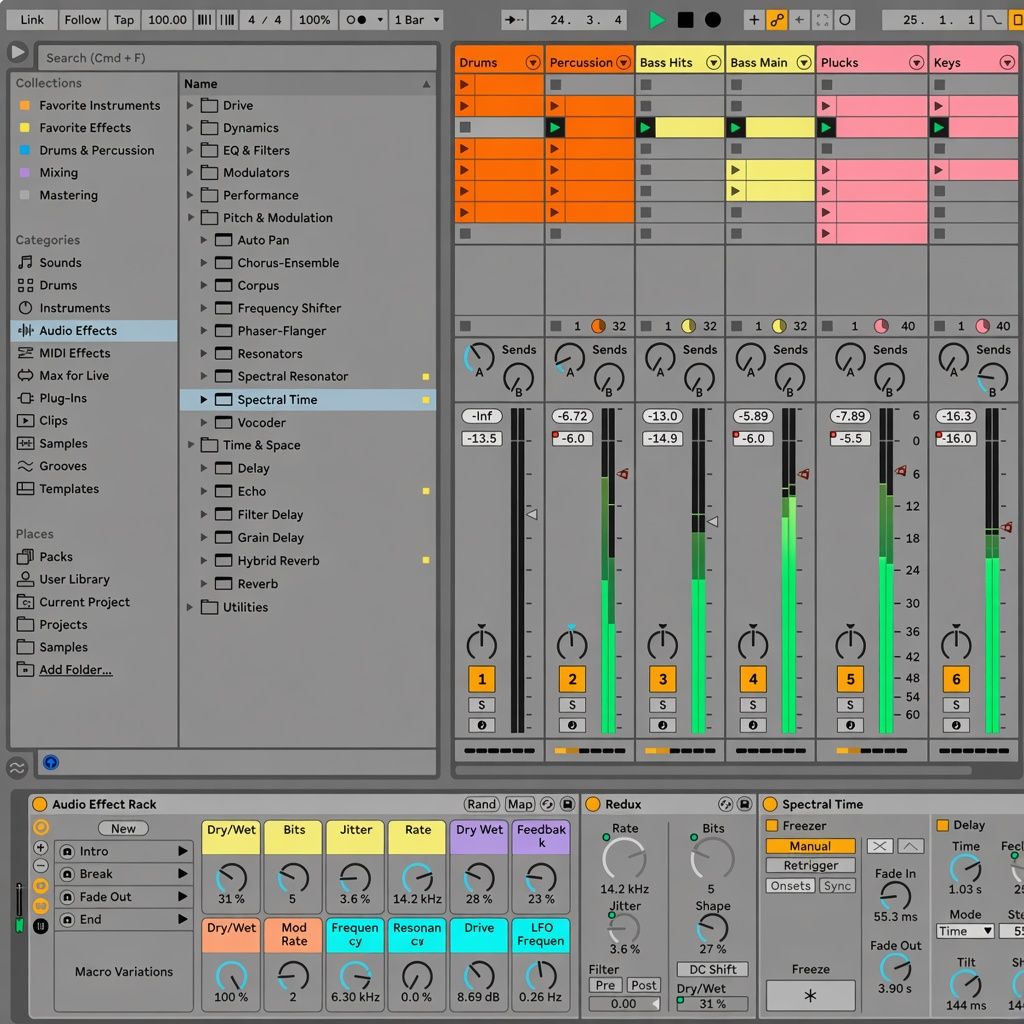Launch the first Drums clip
The height and width of the screenshot is (1024, 1024).
(464, 84)
